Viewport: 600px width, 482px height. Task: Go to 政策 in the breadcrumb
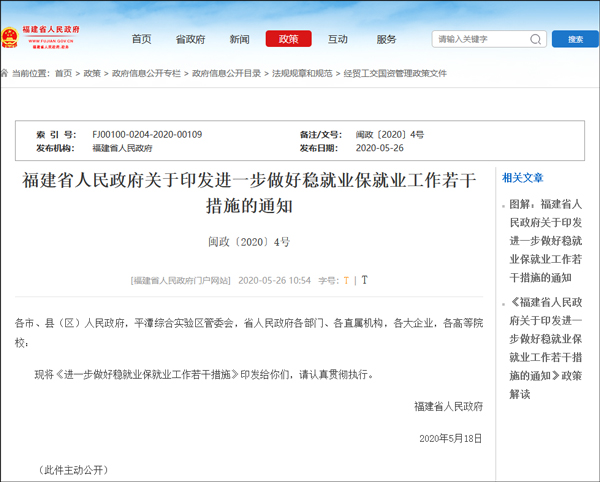pyautogui.click(x=92, y=73)
